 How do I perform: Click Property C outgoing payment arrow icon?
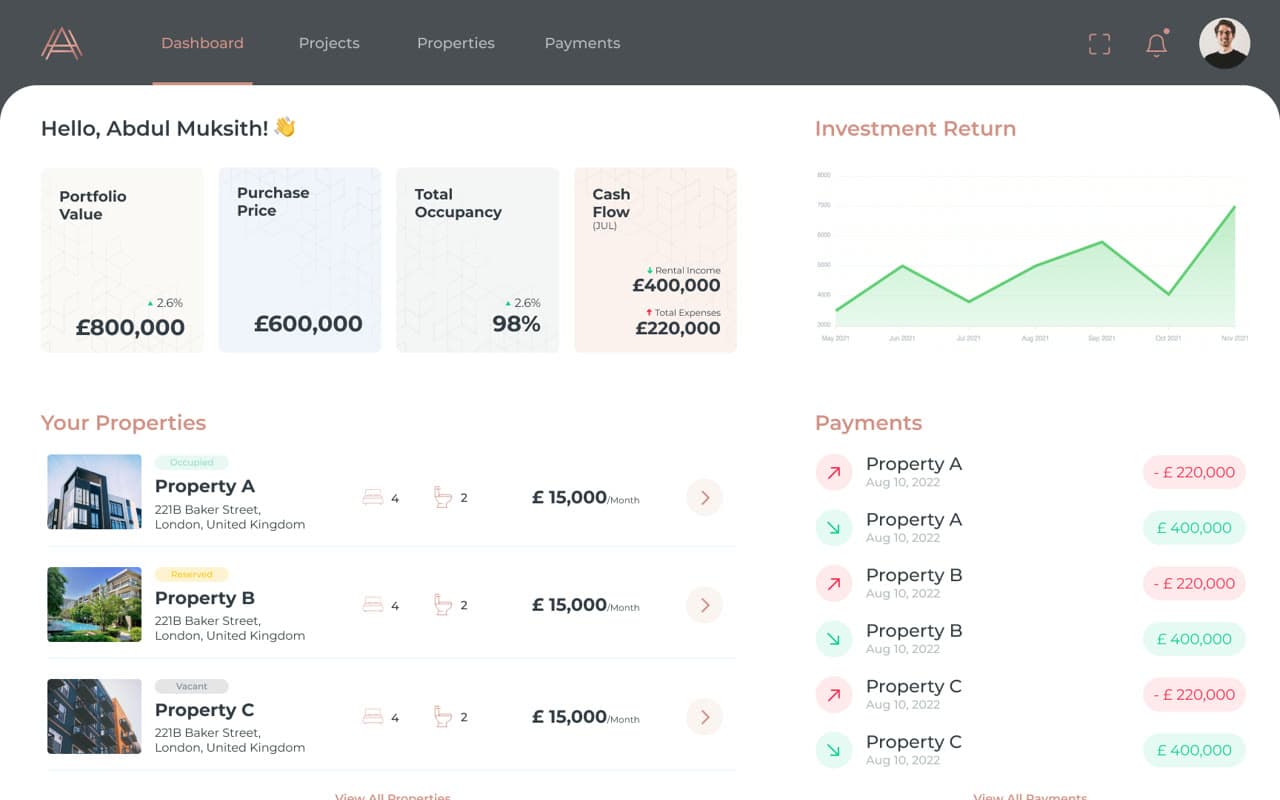click(x=834, y=694)
